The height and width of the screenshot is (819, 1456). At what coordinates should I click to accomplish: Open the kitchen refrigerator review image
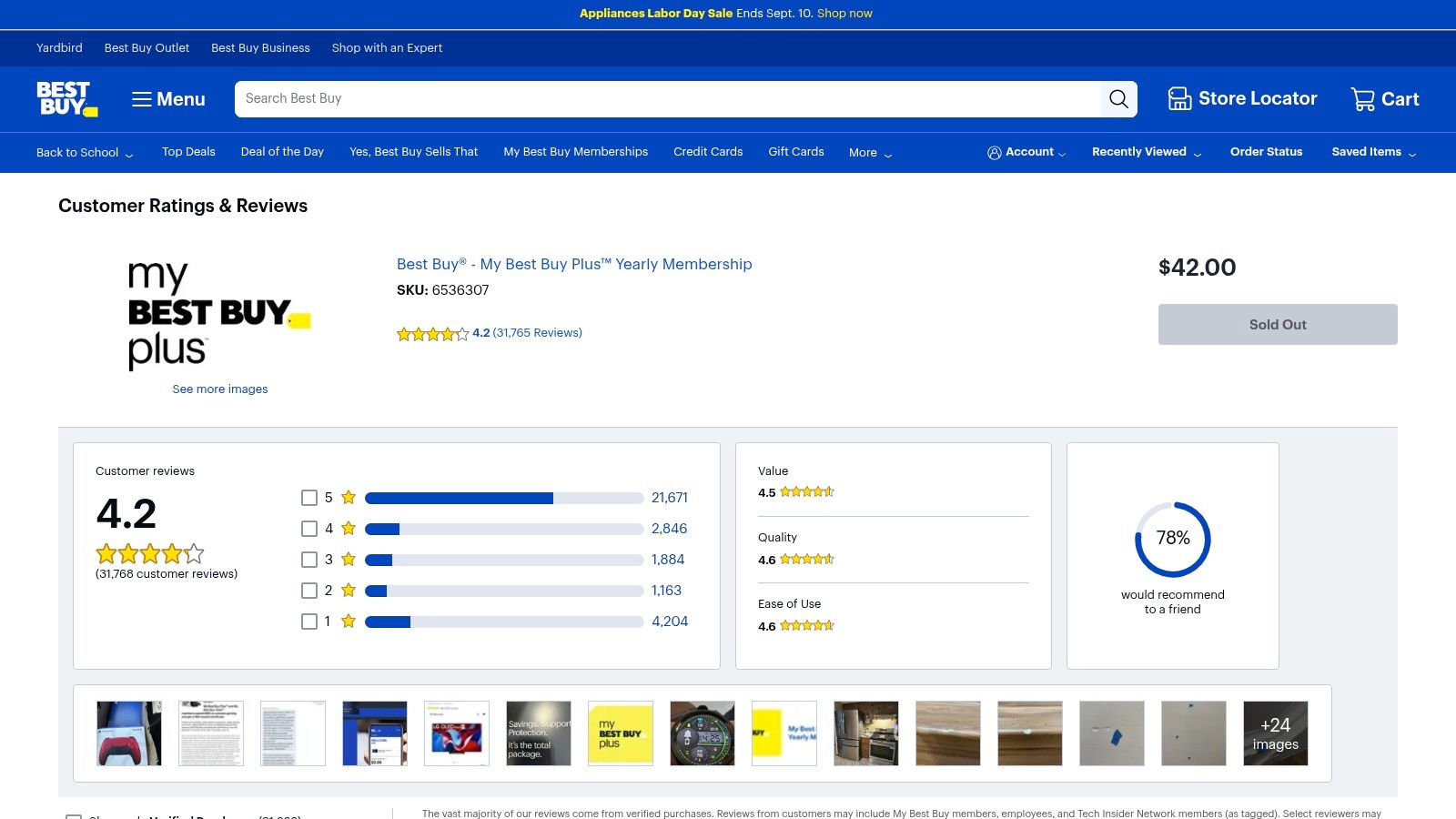pos(866,733)
